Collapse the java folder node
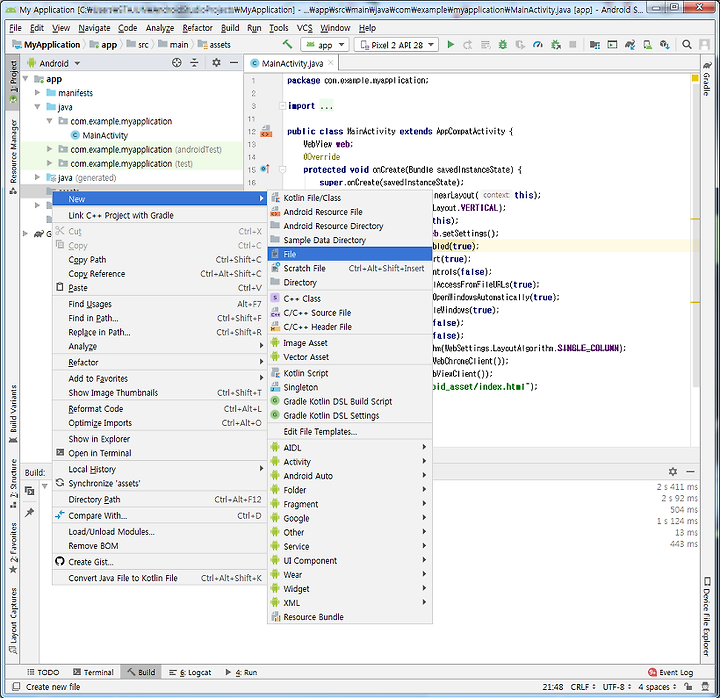Screen dimensions: 720x698 38,107
